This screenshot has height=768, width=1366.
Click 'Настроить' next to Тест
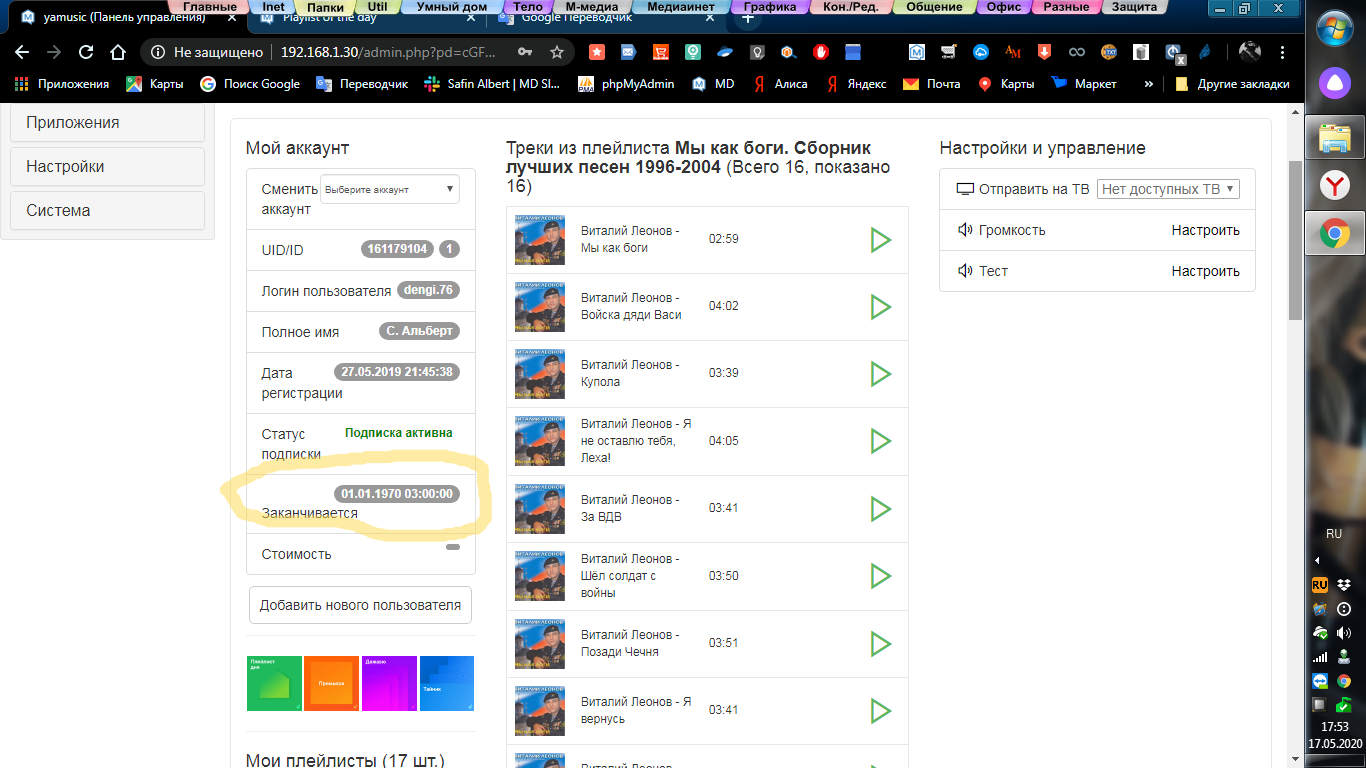(x=1205, y=271)
